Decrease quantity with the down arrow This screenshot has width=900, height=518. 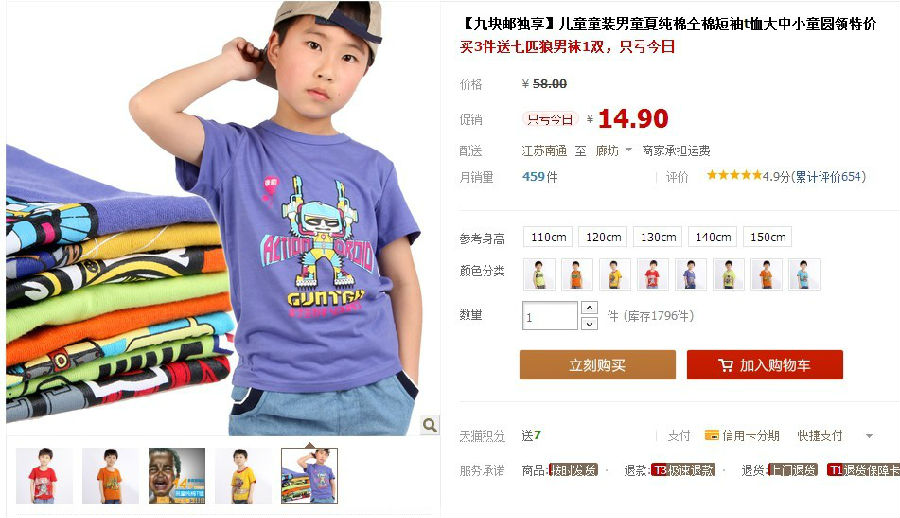coord(589,324)
